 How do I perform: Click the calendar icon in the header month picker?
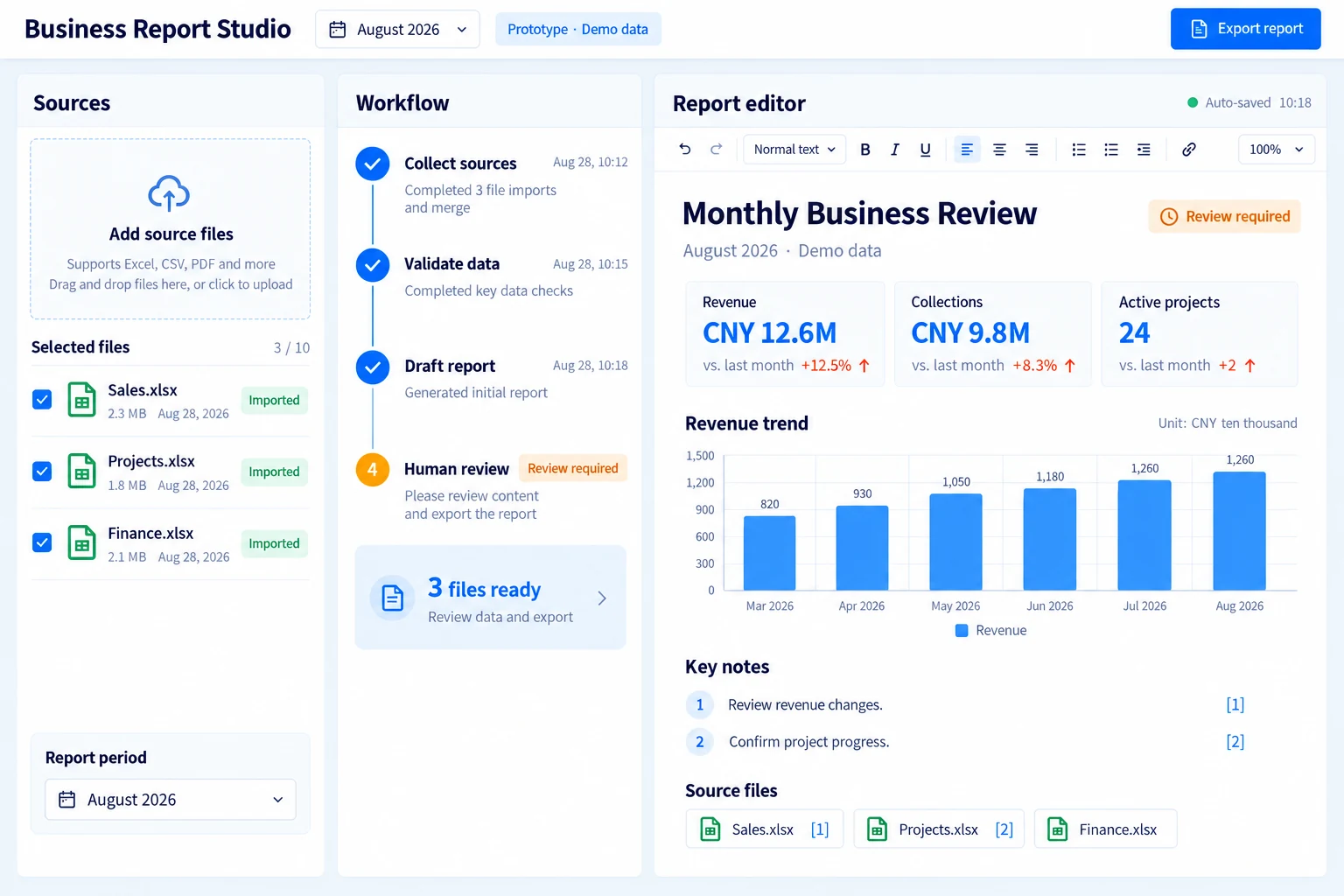click(338, 30)
